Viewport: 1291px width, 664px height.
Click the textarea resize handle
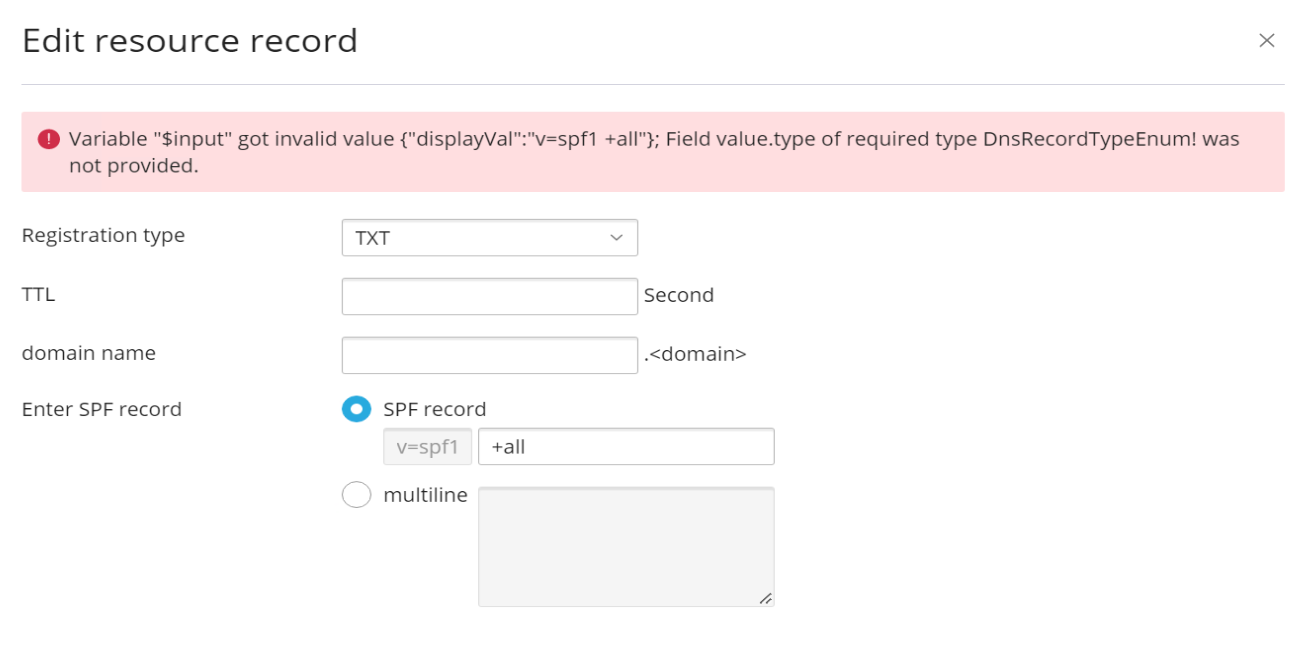pos(765,598)
